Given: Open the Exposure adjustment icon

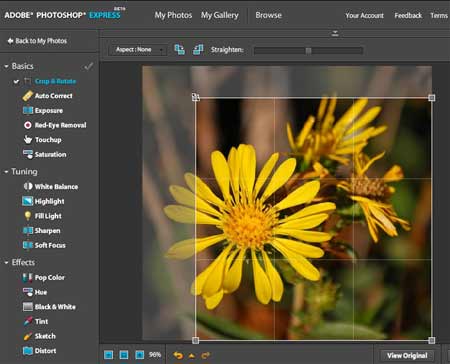Looking at the screenshot, I should [28, 110].
